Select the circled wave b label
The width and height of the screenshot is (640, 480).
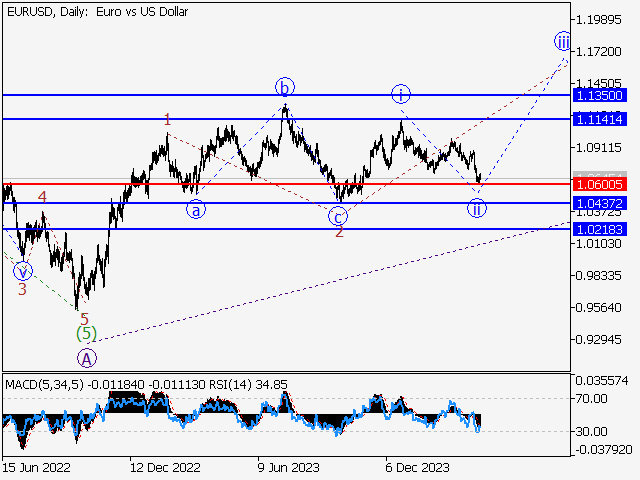point(284,87)
